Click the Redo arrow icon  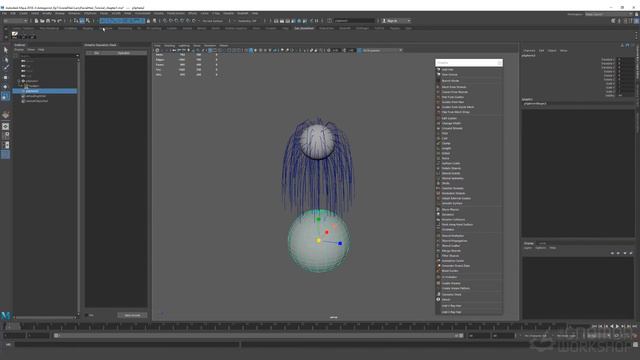[x=59, y=20]
